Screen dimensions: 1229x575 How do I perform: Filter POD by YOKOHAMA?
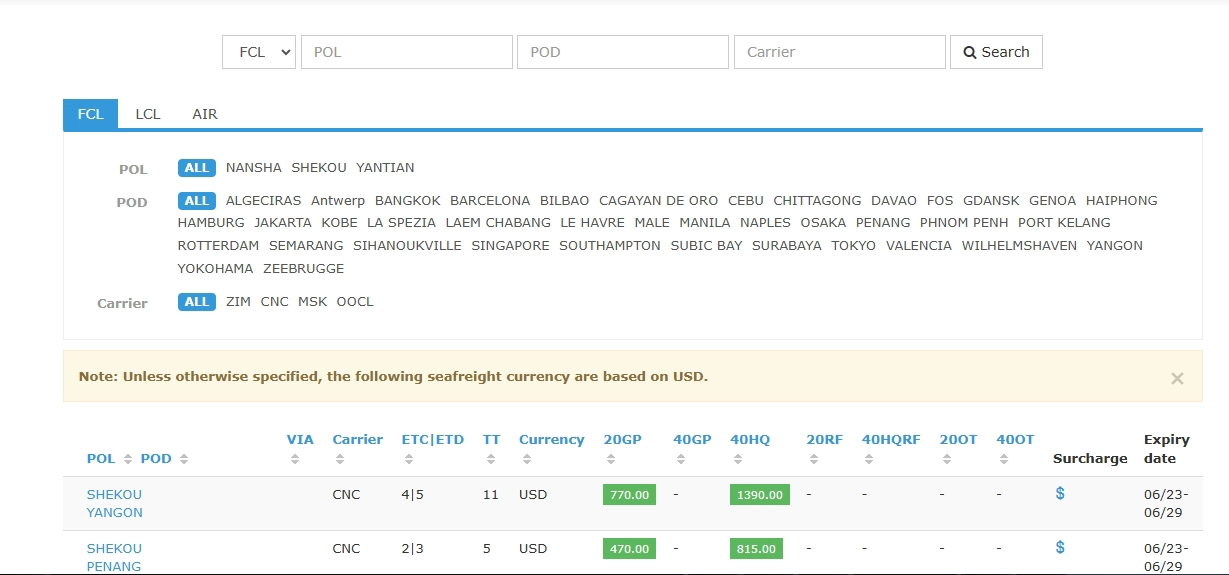click(216, 269)
